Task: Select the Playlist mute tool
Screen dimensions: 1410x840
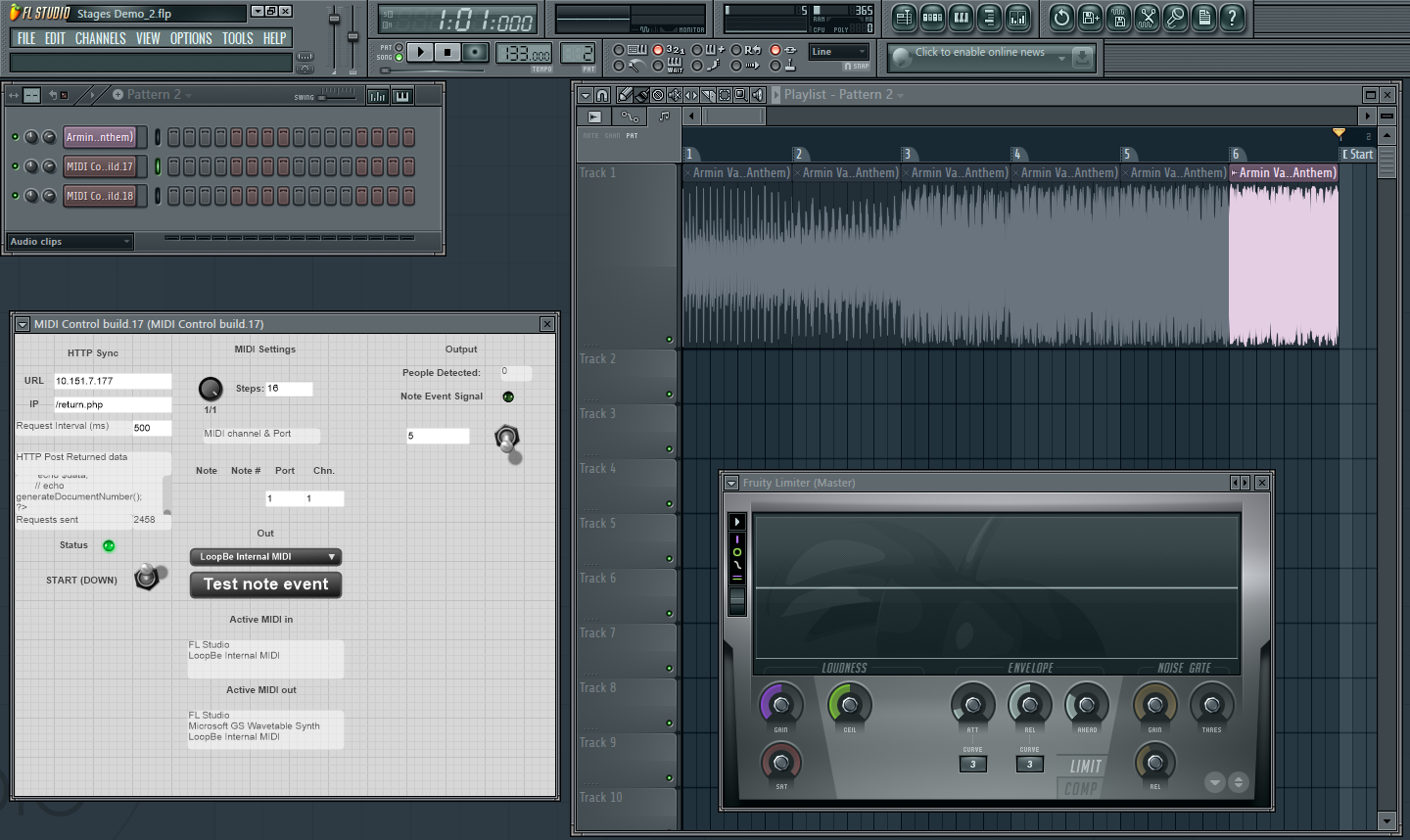Action: [675, 95]
